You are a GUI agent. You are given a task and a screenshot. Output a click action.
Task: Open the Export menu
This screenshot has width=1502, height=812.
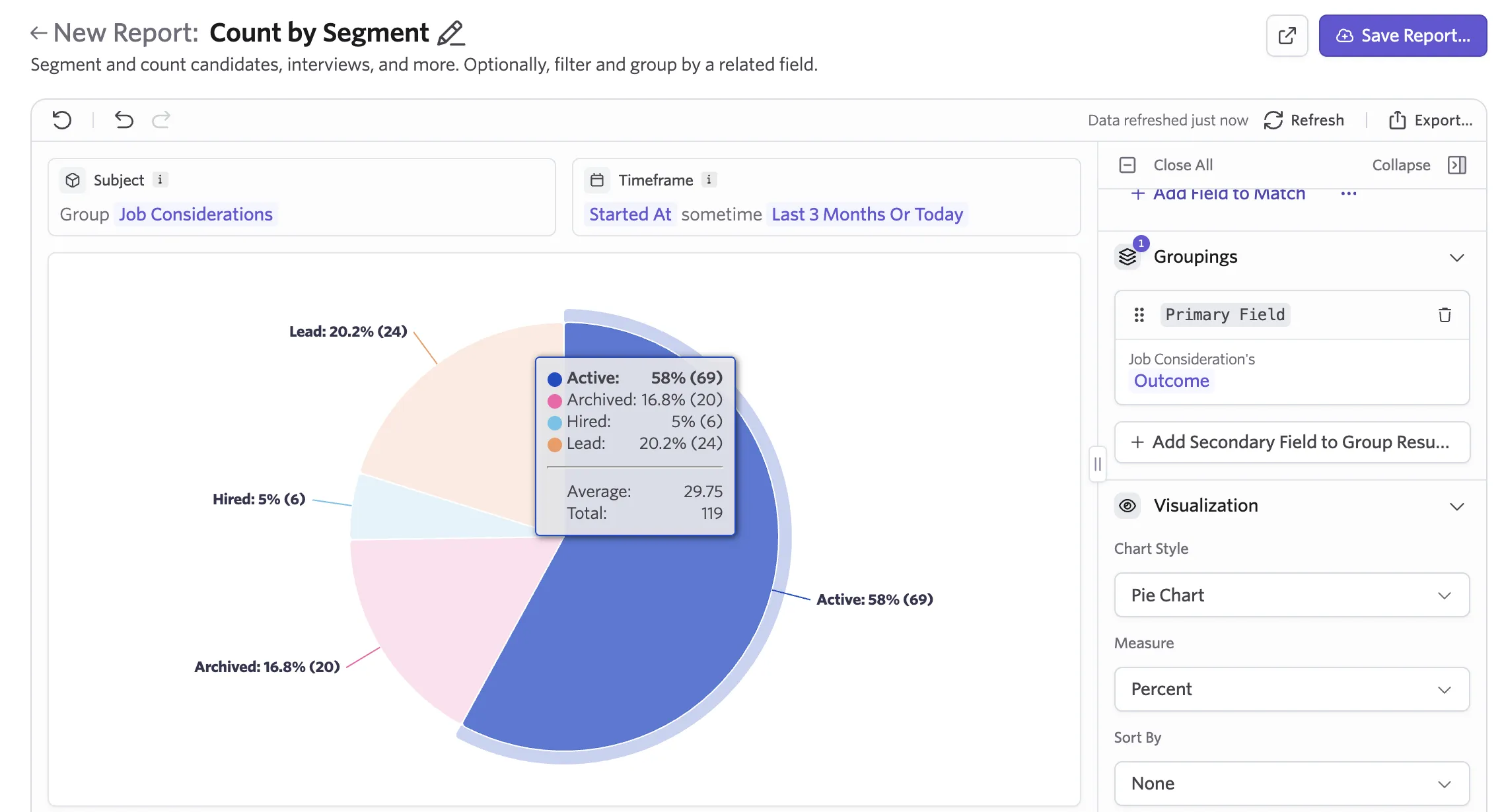click(x=1431, y=120)
